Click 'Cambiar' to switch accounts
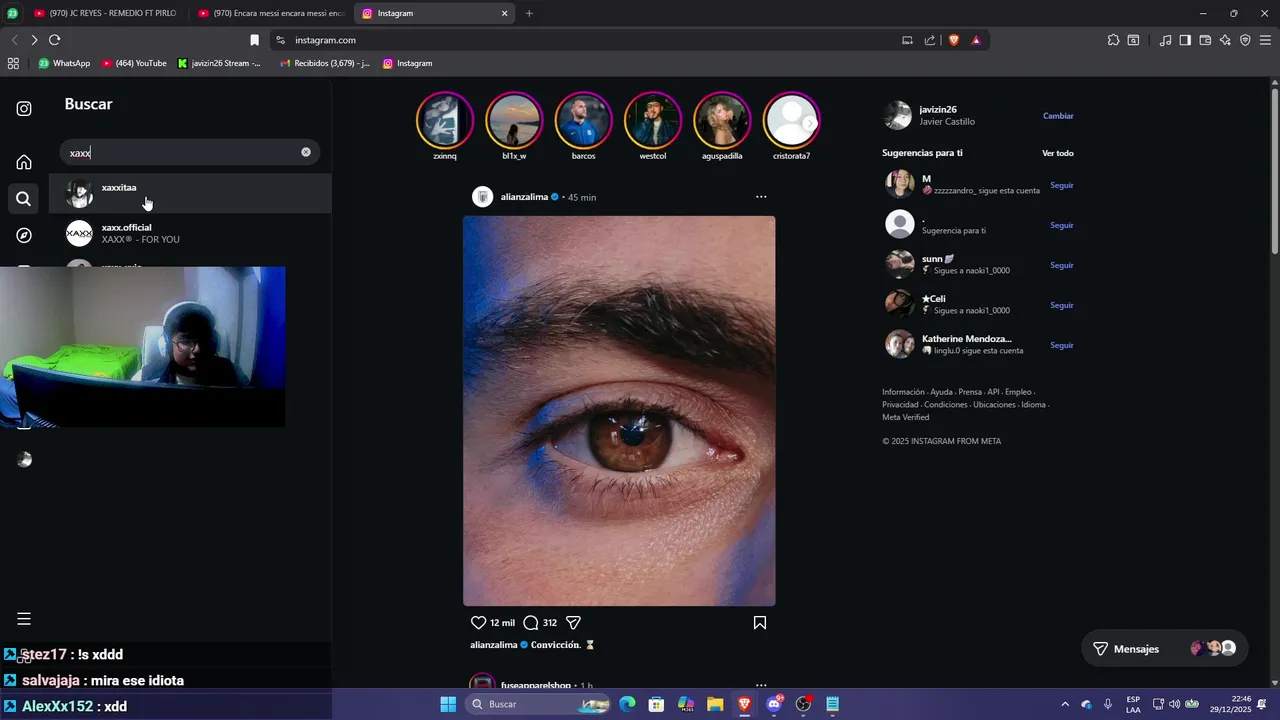The height and width of the screenshot is (720, 1280). tap(1058, 116)
